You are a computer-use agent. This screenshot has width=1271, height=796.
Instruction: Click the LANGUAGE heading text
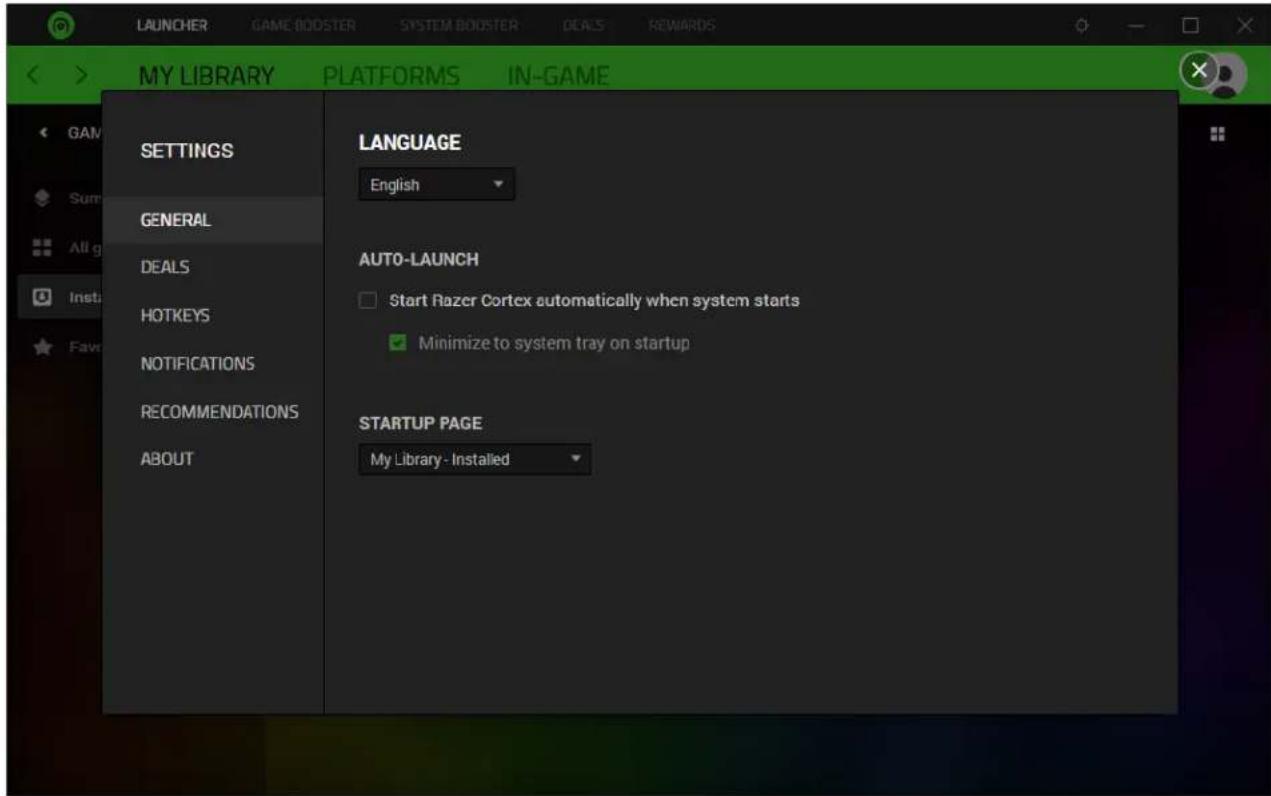coord(409,144)
